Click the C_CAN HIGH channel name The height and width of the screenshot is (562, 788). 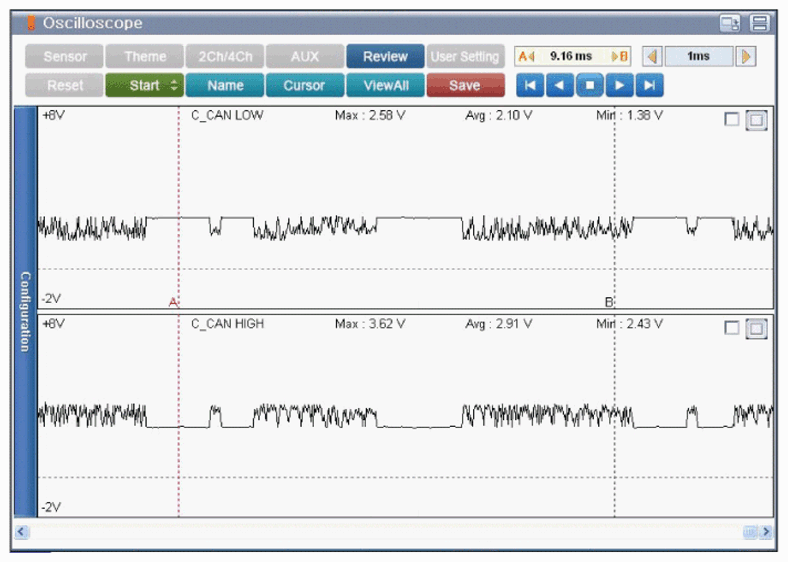tap(228, 324)
